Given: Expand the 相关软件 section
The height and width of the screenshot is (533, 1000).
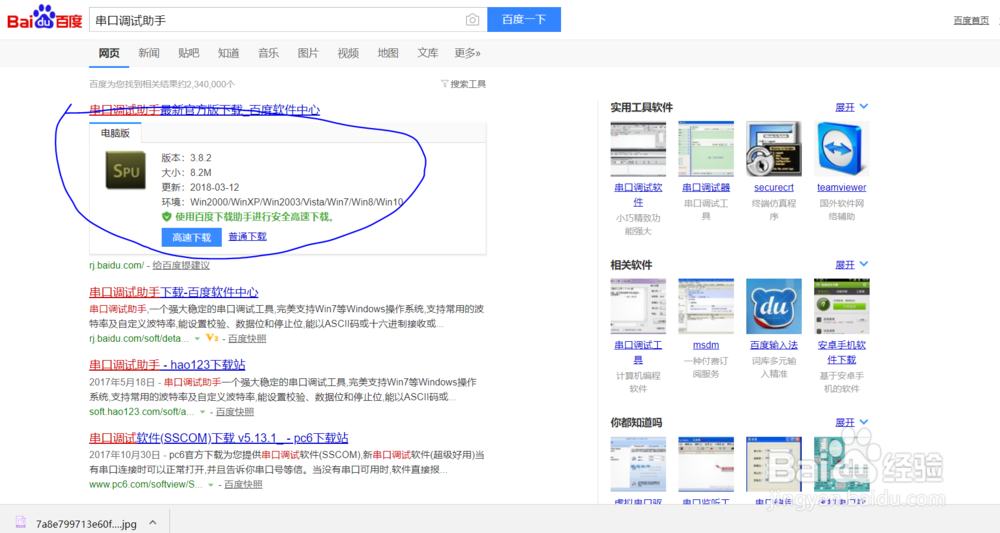Looking at the screenshot, I should 851,265.
